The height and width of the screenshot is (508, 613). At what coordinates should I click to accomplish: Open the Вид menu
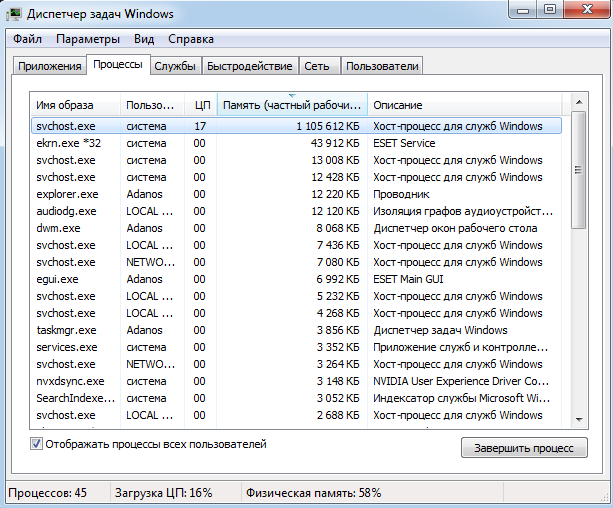[144, 40]
